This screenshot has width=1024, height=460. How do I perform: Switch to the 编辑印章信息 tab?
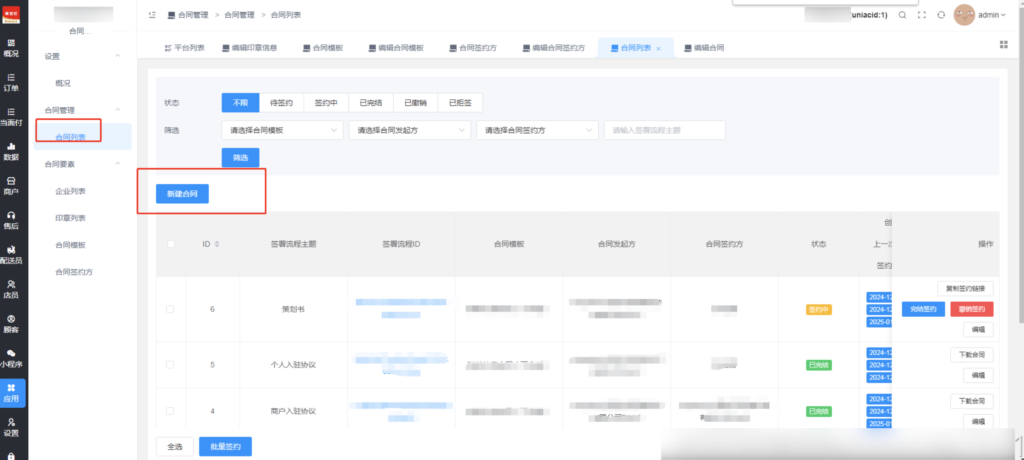coord(249,48)
